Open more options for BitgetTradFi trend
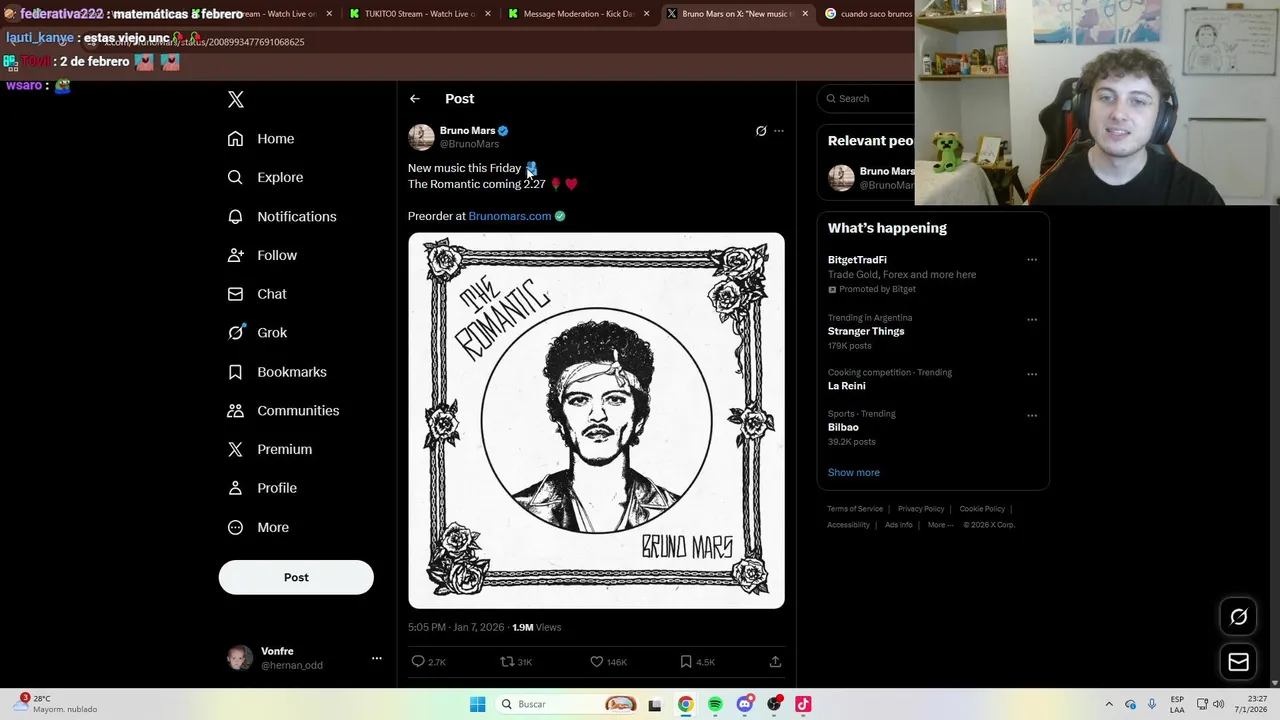Viewport: 1280px width, 720px height. point(1032,260)
